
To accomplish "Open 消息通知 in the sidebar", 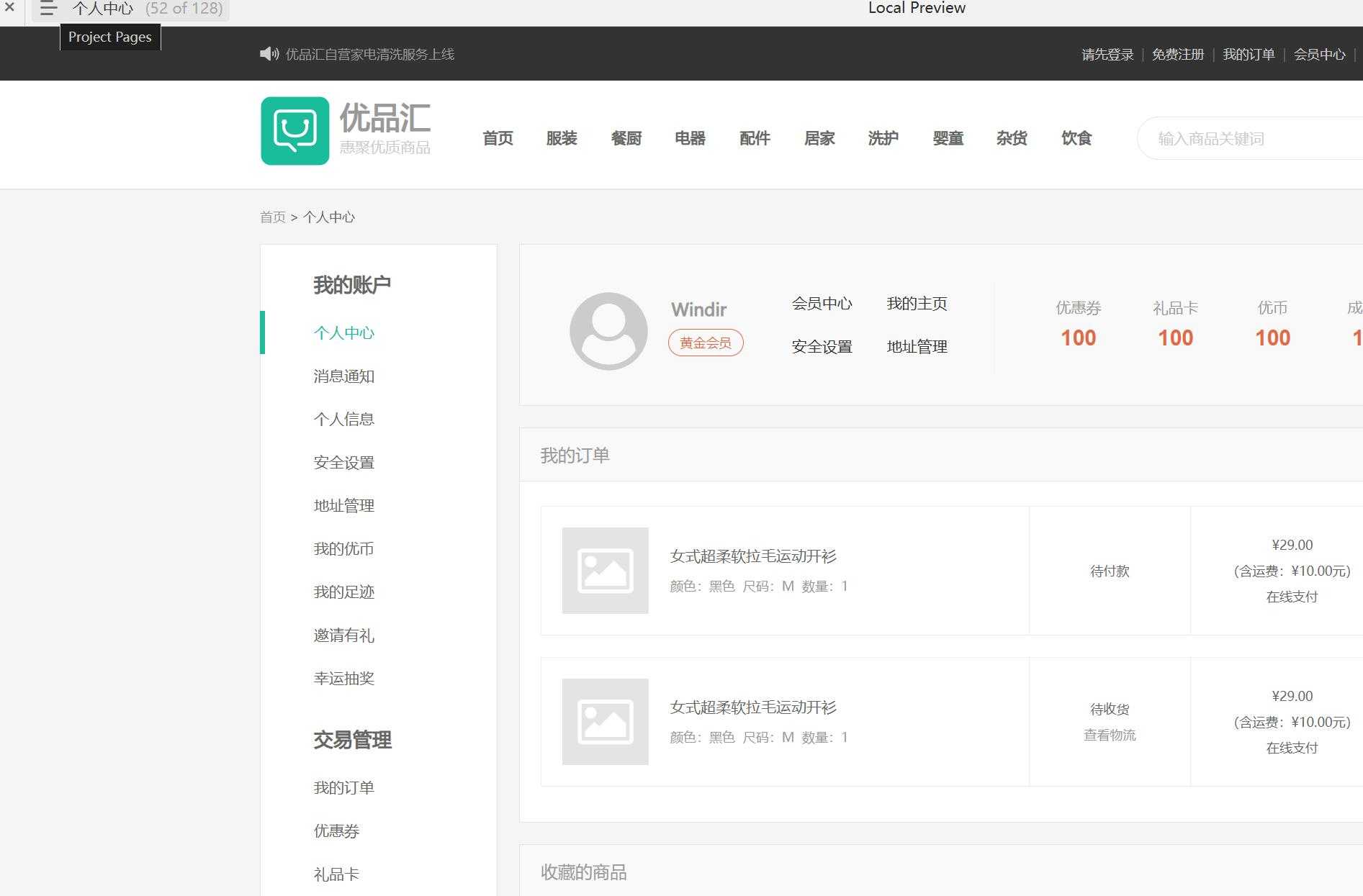I will click(344, 376).
